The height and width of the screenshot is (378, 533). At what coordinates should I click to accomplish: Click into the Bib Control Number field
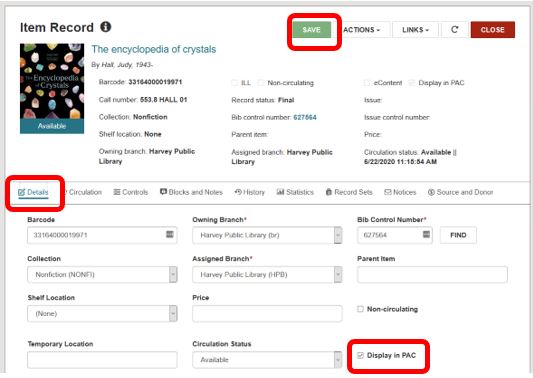(x=395, y=235)
